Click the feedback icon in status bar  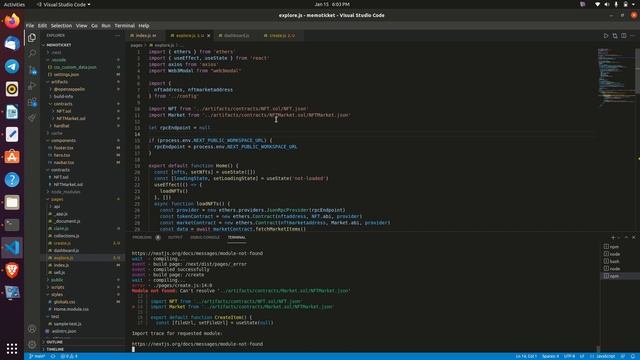tap(623, 356)
